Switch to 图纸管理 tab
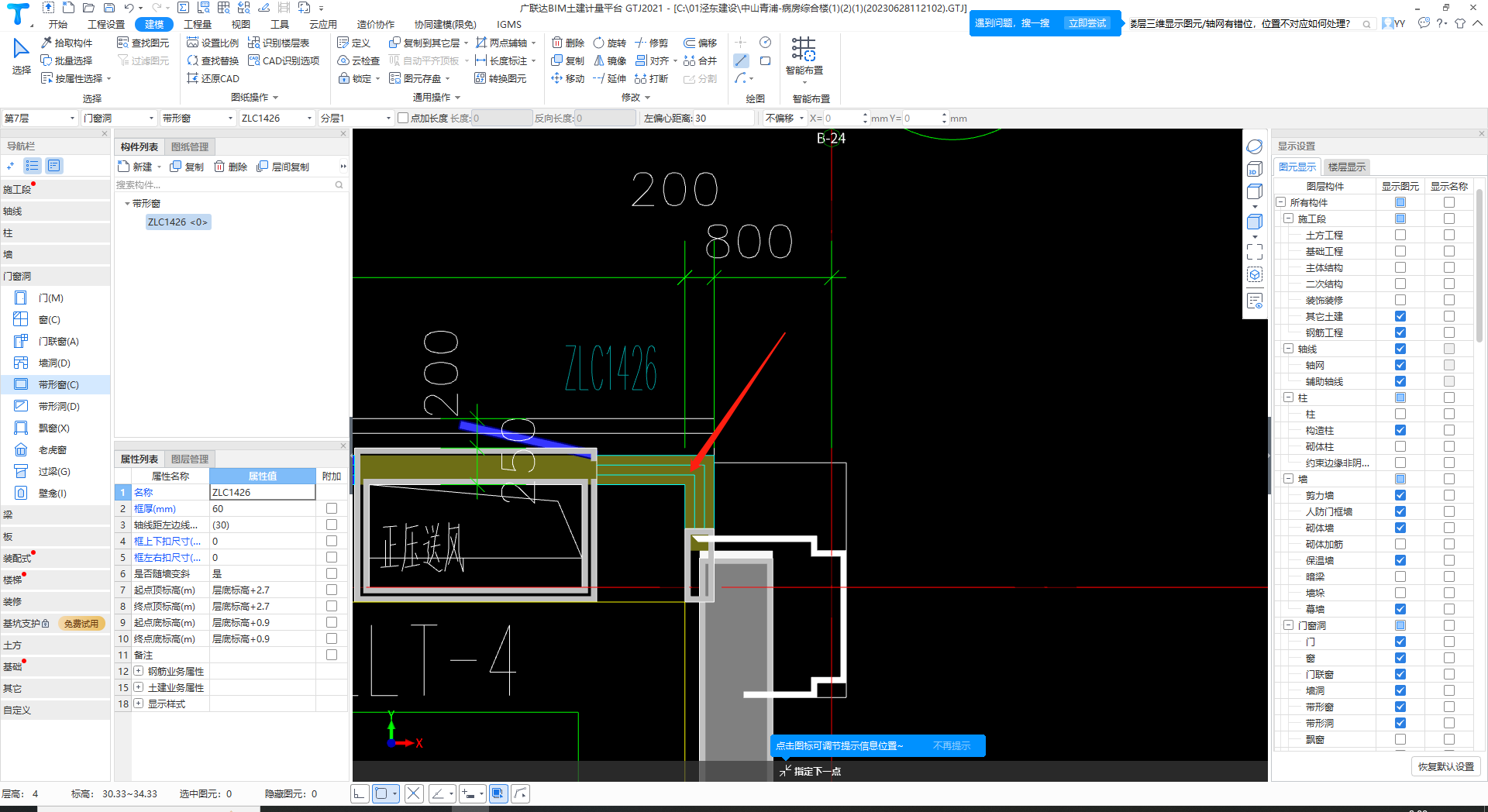This screenshot has width=1488, height=812. 190,146
